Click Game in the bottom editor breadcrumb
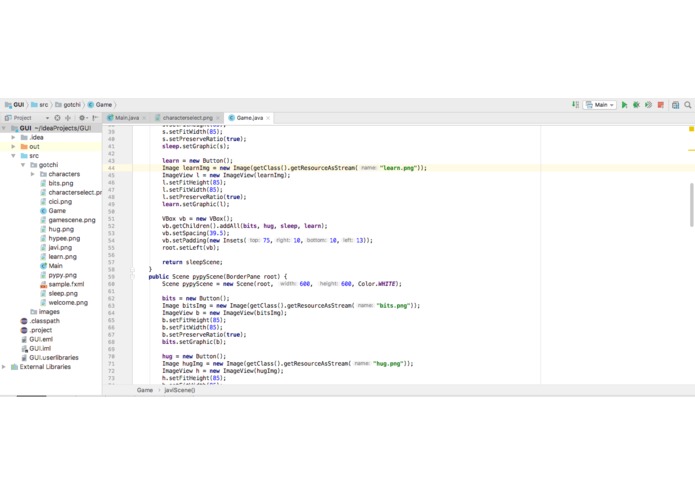This screenshot has width=695, height=494. pos(145,390)
